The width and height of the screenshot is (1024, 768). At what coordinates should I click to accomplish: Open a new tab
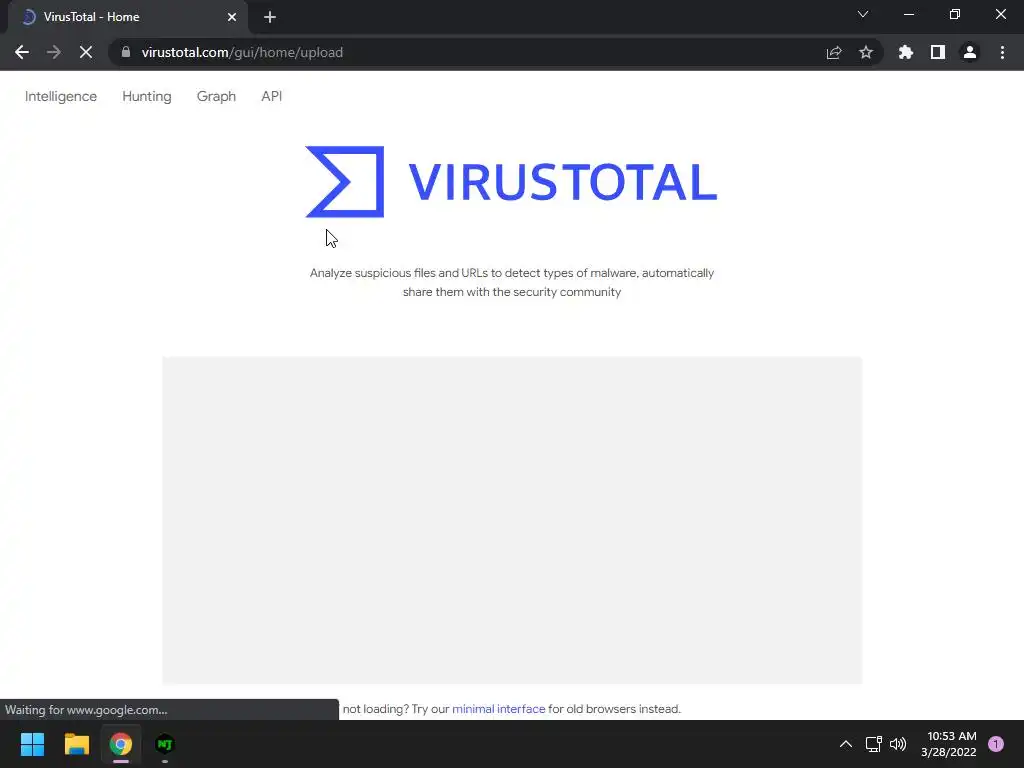point(270,17)
